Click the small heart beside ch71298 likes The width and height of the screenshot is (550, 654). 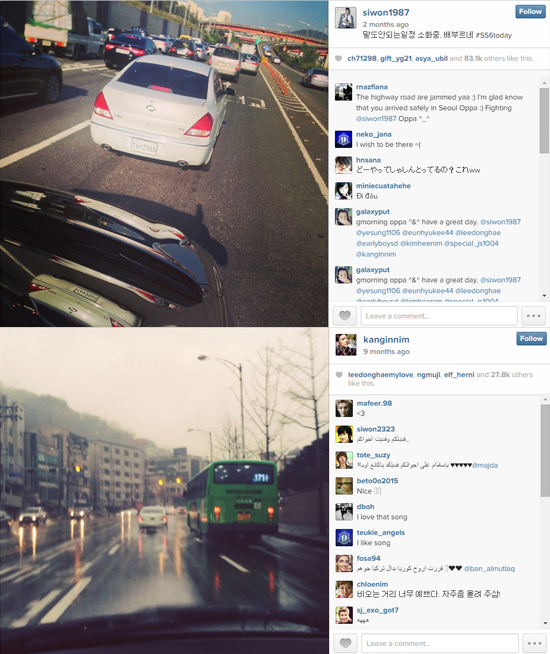pos(339,58)
